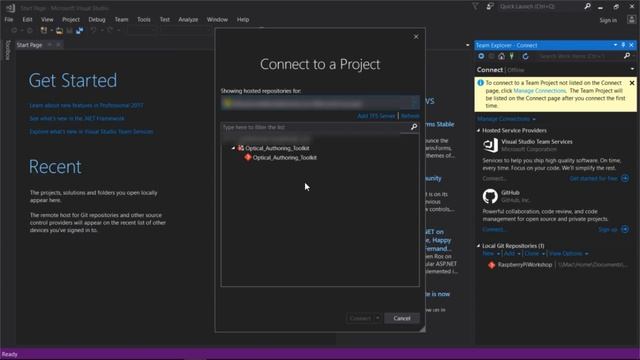Click the Open File toolbar icon
640x360 pixels.
pos(60,31)
